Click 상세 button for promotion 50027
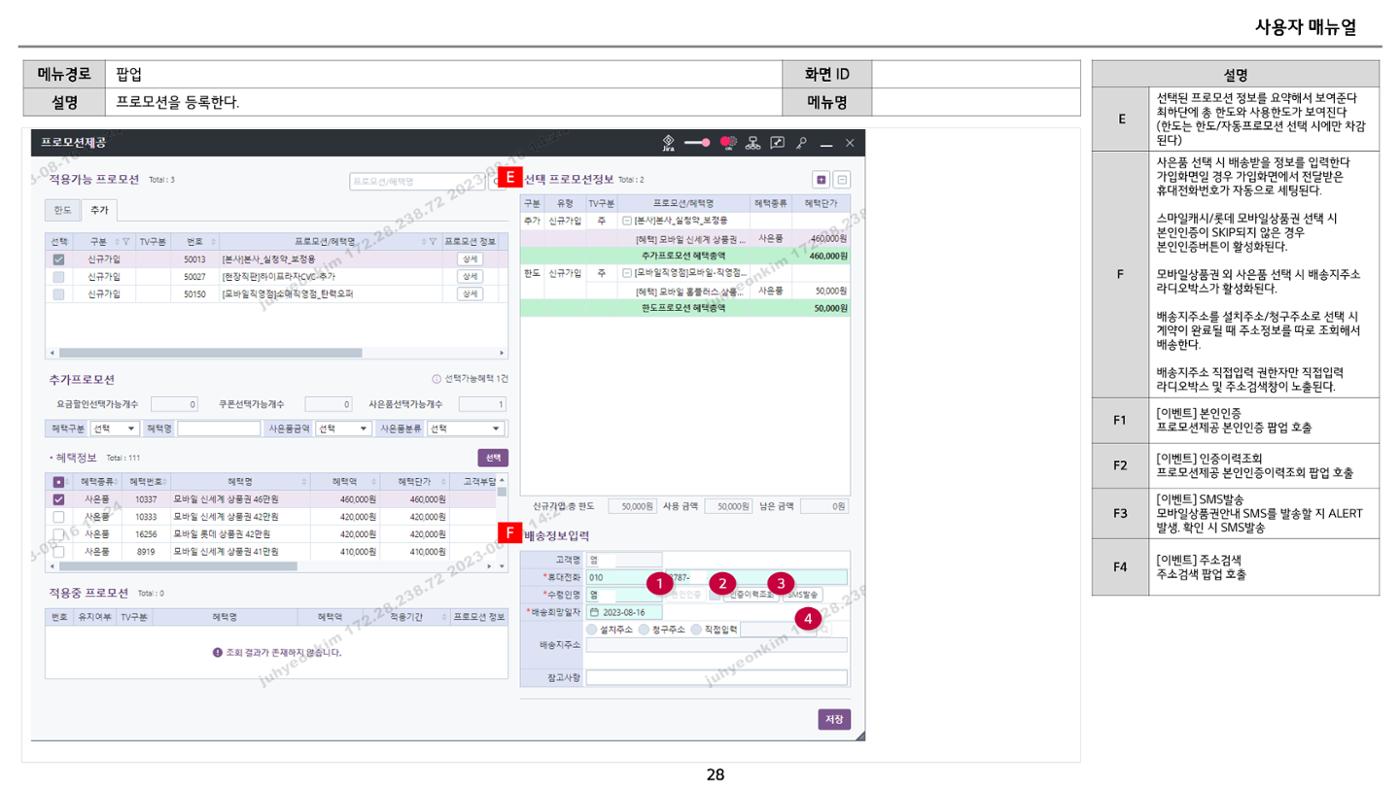 (469, 276)
